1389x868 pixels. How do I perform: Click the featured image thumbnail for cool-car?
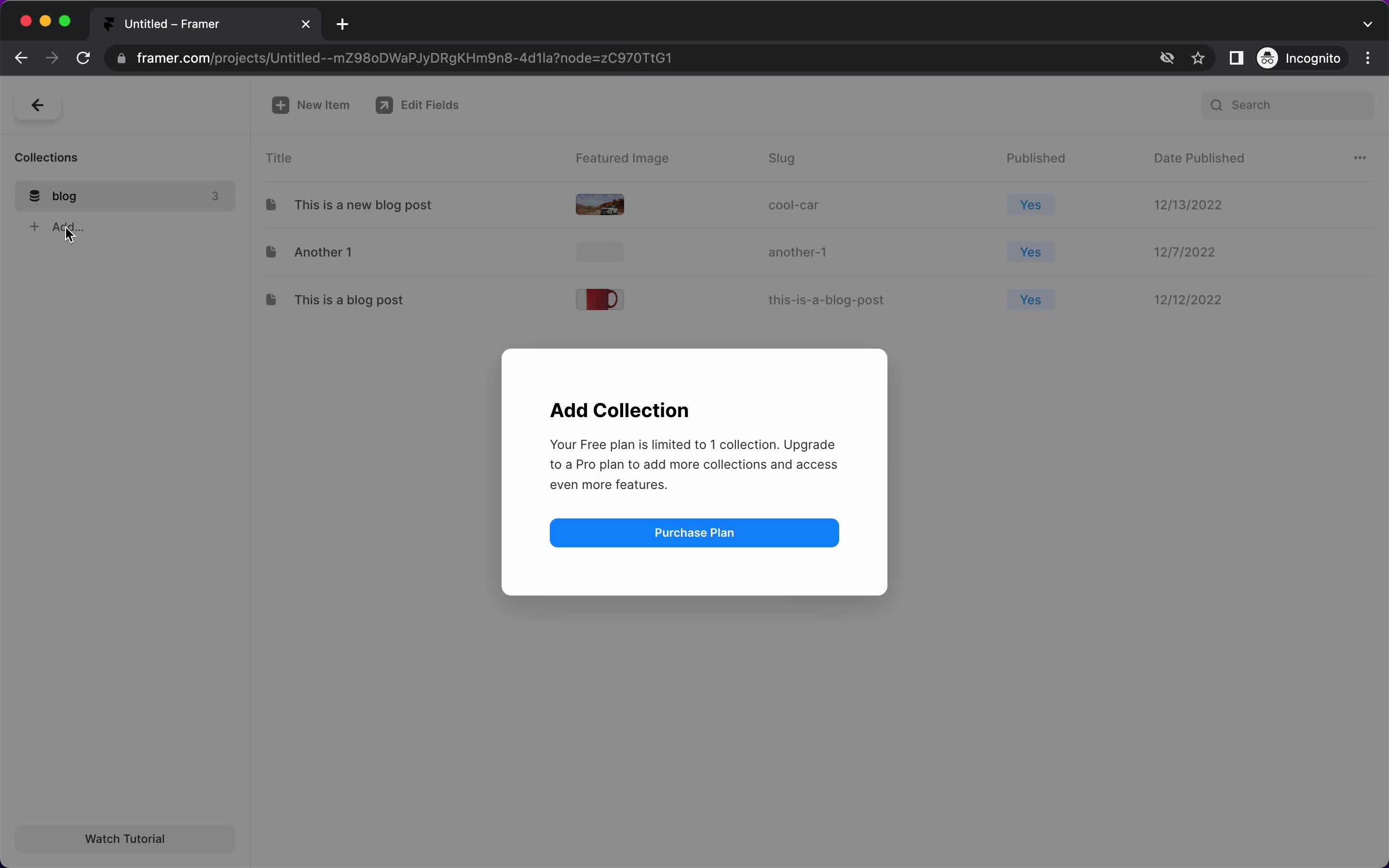click(x=601, y=205)
